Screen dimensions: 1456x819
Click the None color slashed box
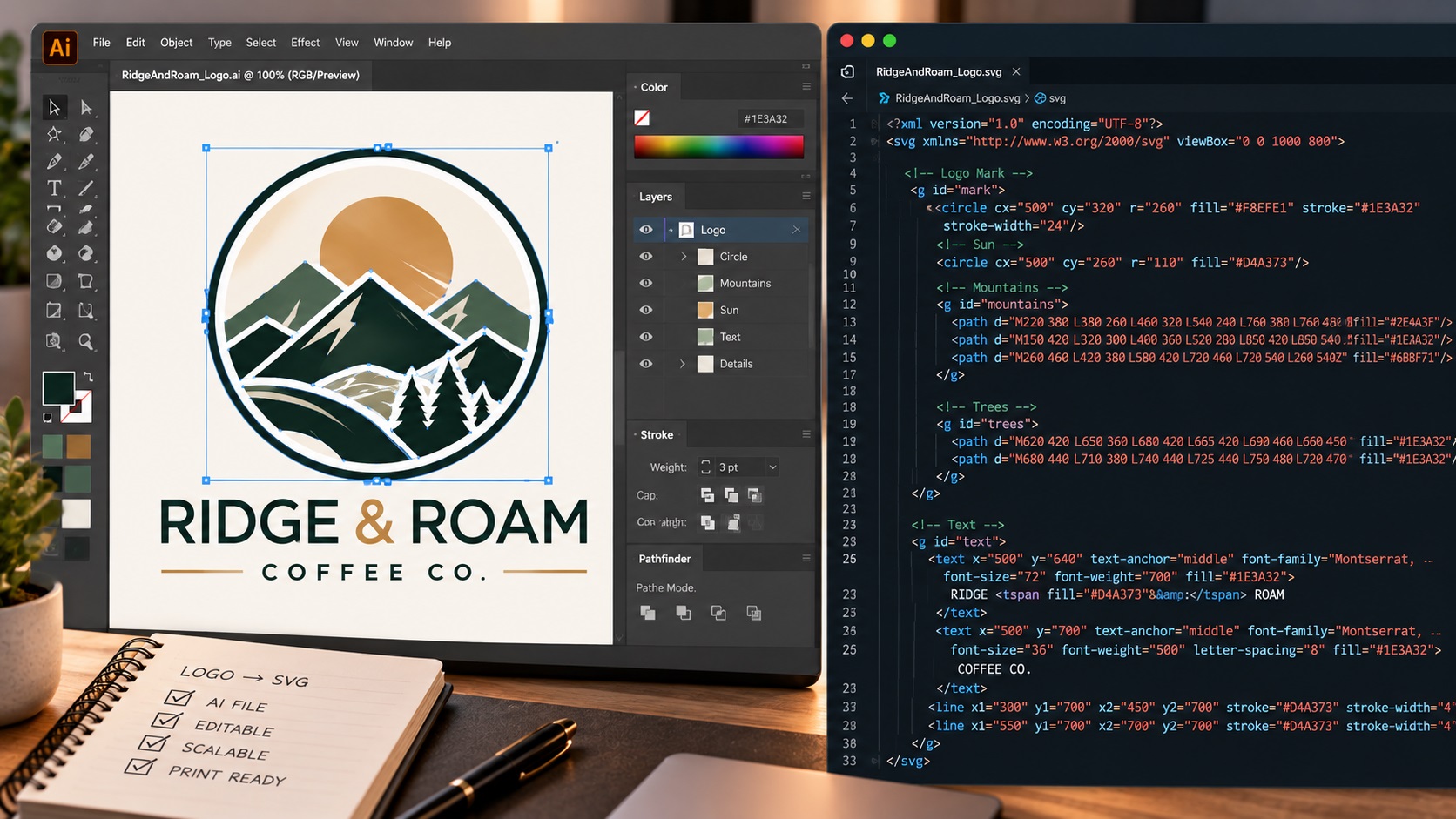pos(642,117)
